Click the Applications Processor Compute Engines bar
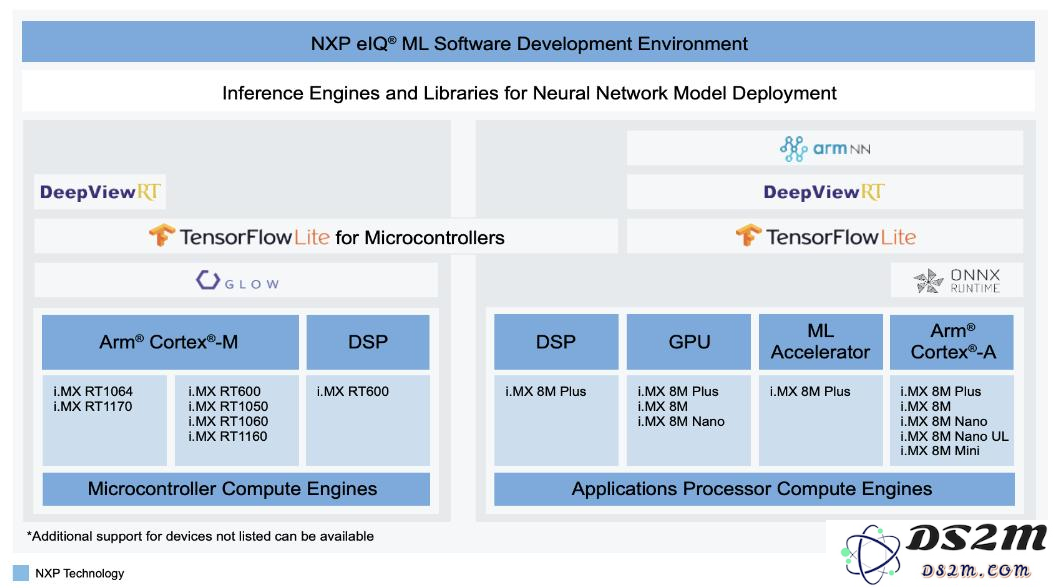Image resolution: width=1064 pixels, height=588 pixels. 754,489
